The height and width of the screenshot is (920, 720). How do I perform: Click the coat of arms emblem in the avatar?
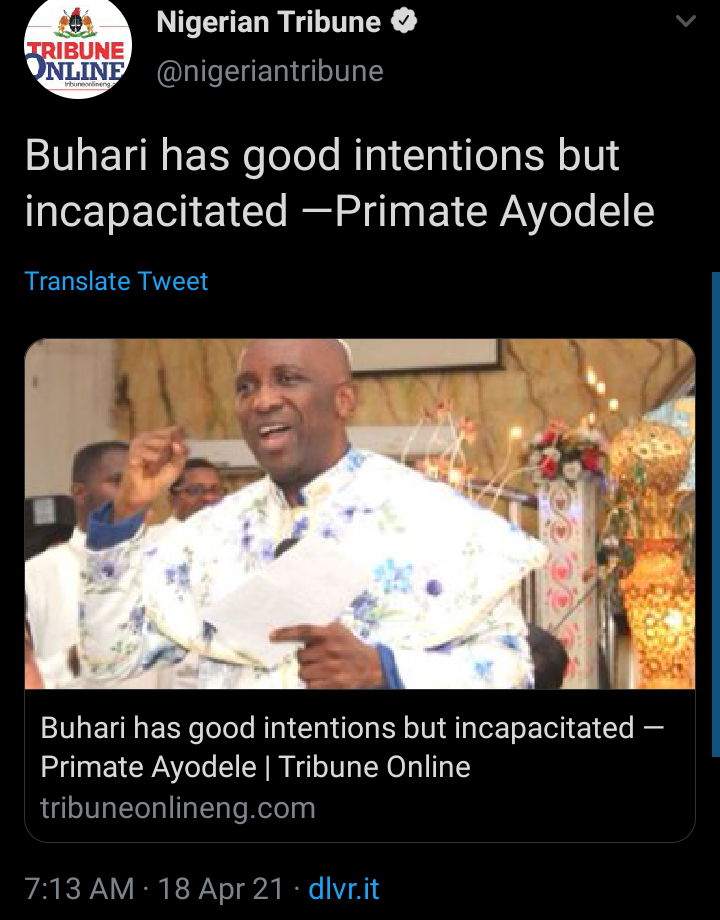[77, 23]
